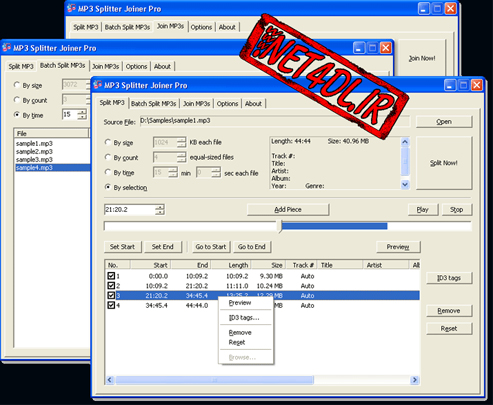Click blue selected region of position slider

click(x=334, y=226)
